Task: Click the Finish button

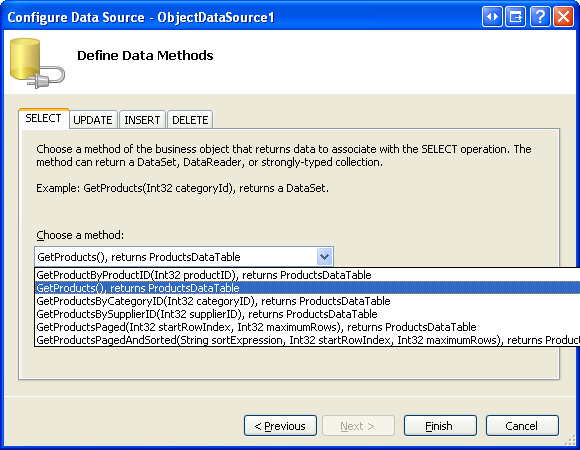Action: click(440, 426)
